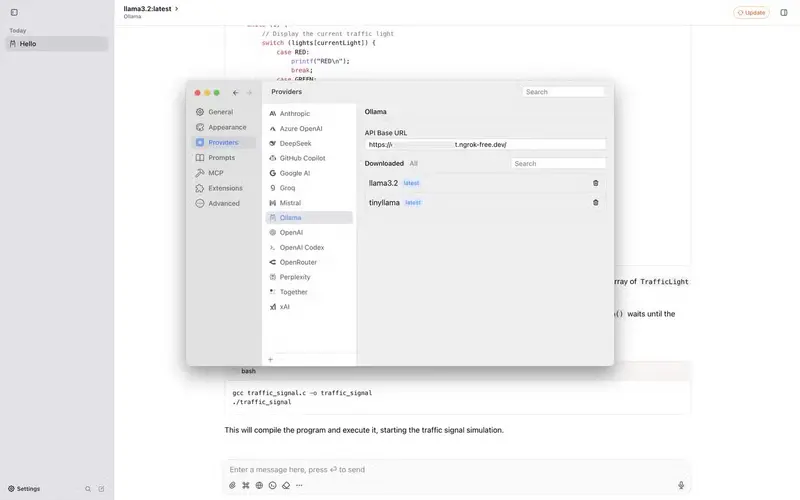This screenshot has width=800, height=500.
Task: Open MCP settings section
Action: click(x=223, y=173)
